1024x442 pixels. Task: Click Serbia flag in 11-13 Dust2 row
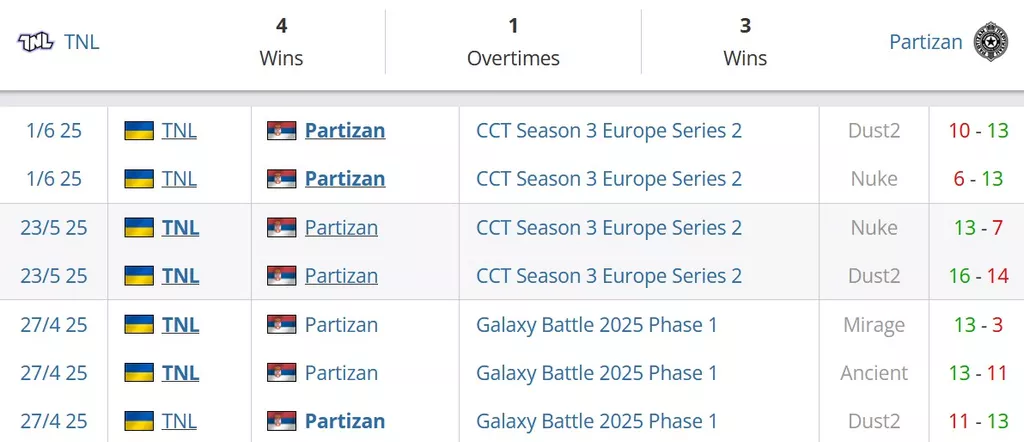281,421
